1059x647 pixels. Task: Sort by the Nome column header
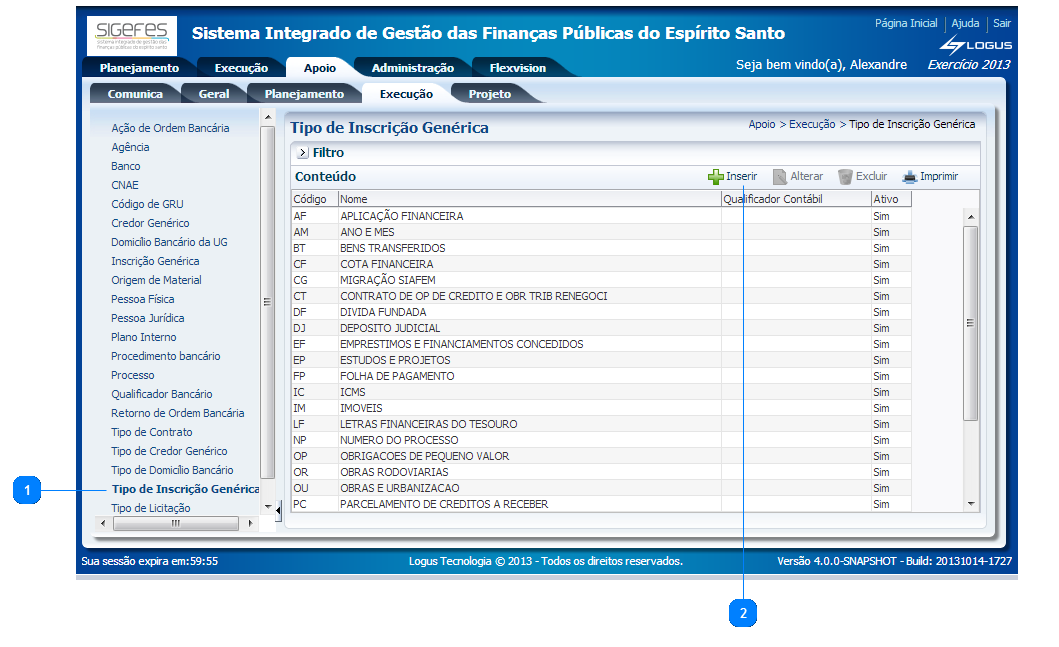[x=528, y=199]
